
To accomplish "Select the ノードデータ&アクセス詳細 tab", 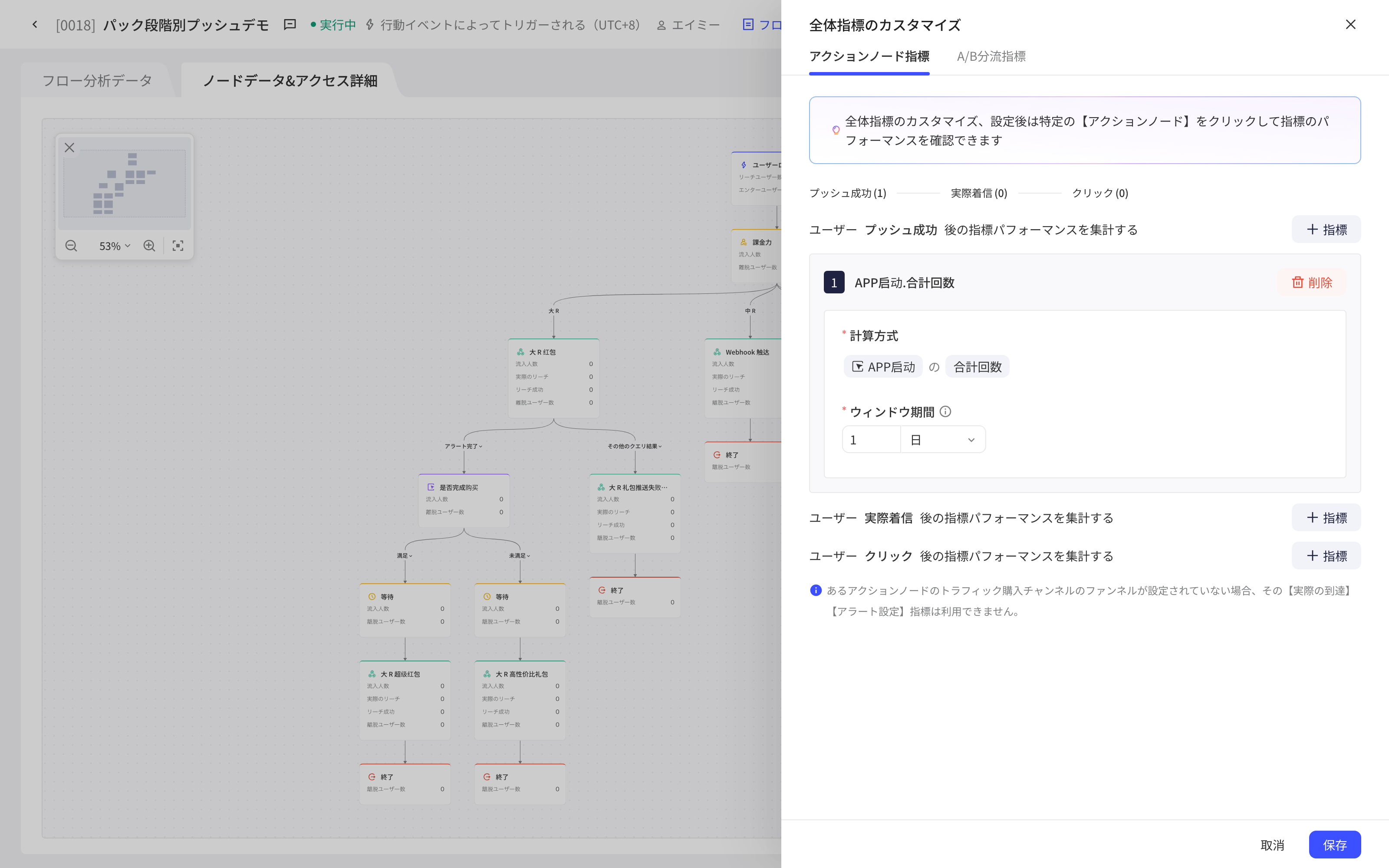I will (290, 80).
